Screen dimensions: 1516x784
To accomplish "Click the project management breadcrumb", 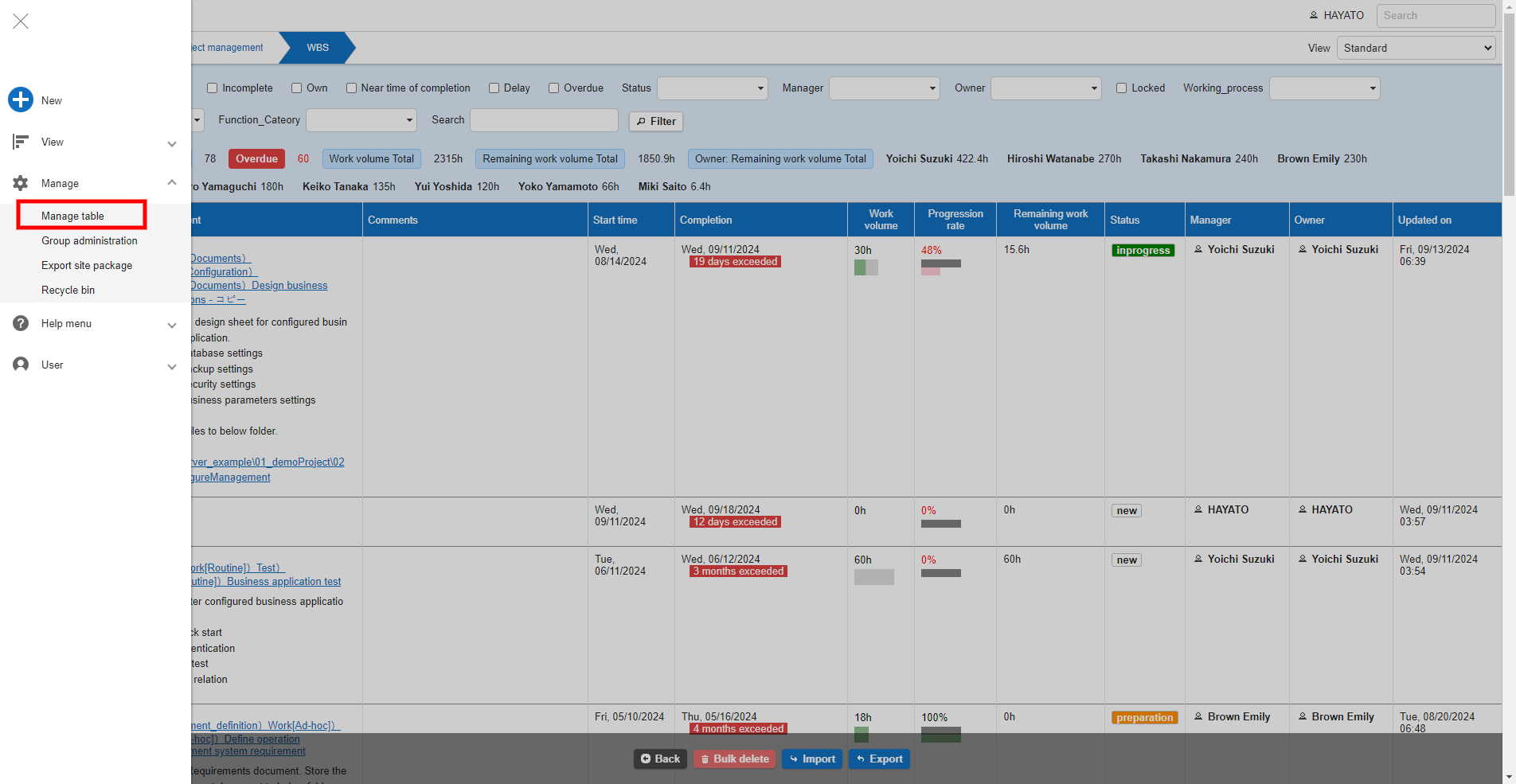I will coord(227,48).
